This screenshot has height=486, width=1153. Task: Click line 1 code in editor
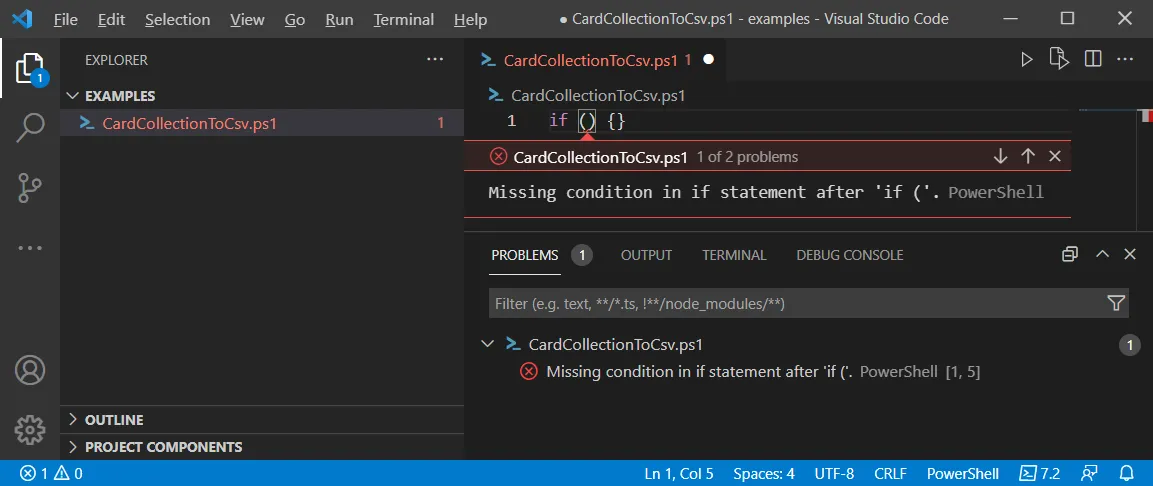587,121
